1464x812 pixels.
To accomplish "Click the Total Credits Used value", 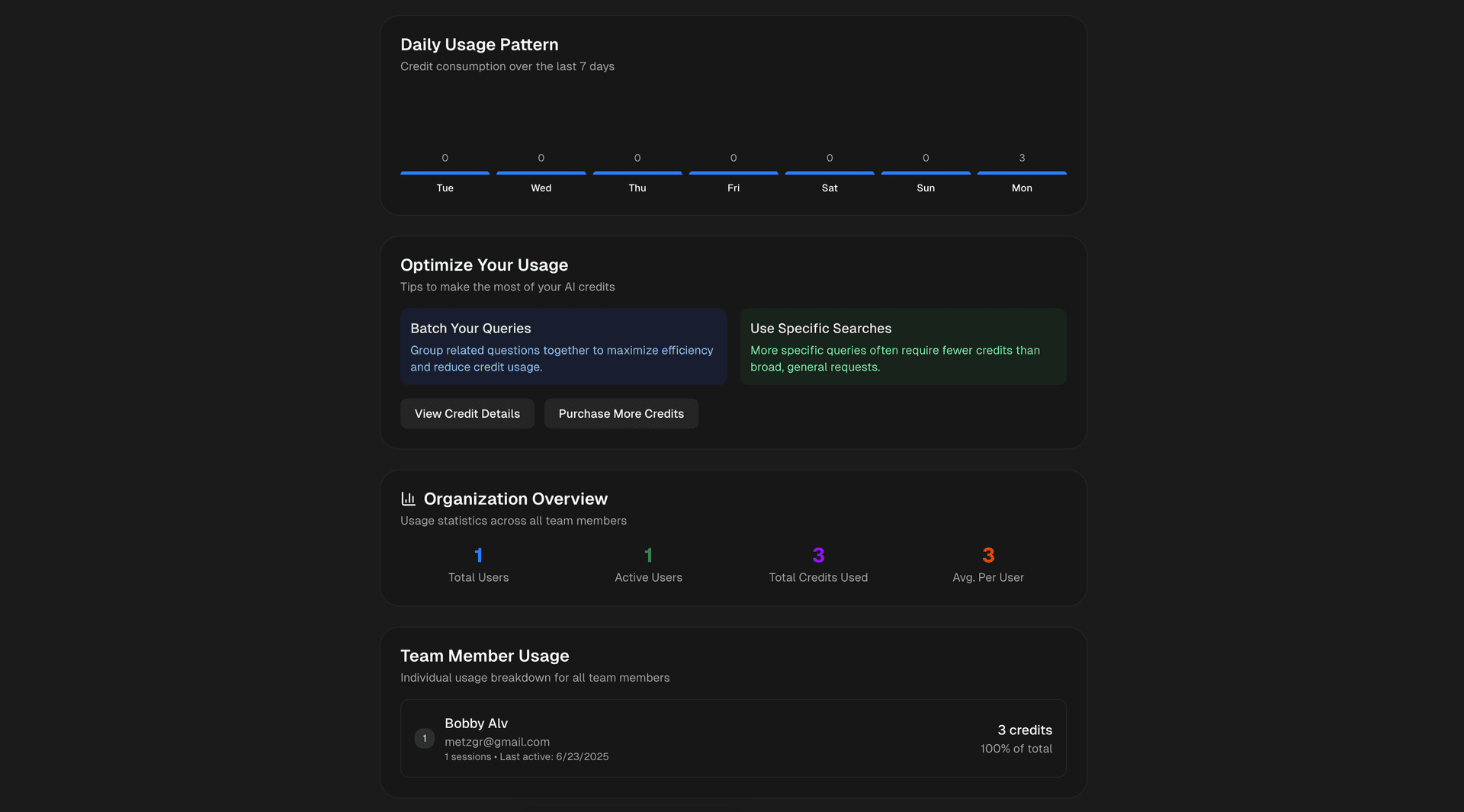I will tap(817, 564).
